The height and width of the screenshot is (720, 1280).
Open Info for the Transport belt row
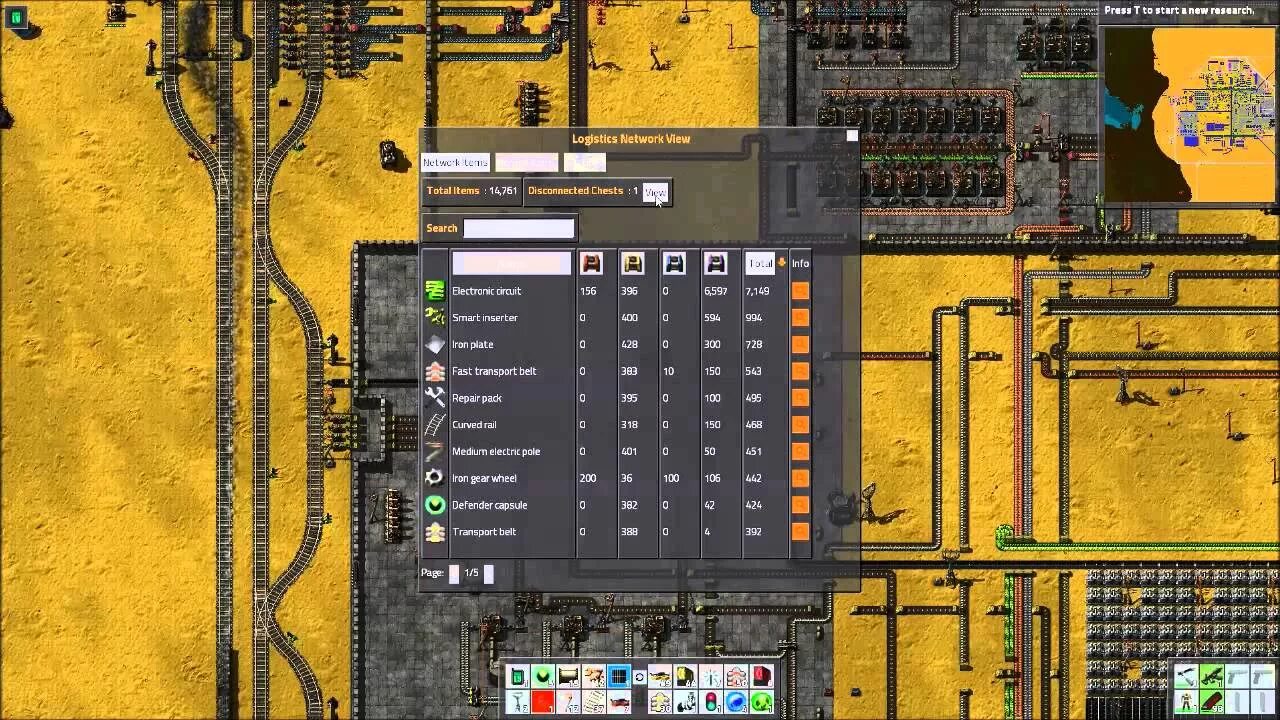(800, 532)
